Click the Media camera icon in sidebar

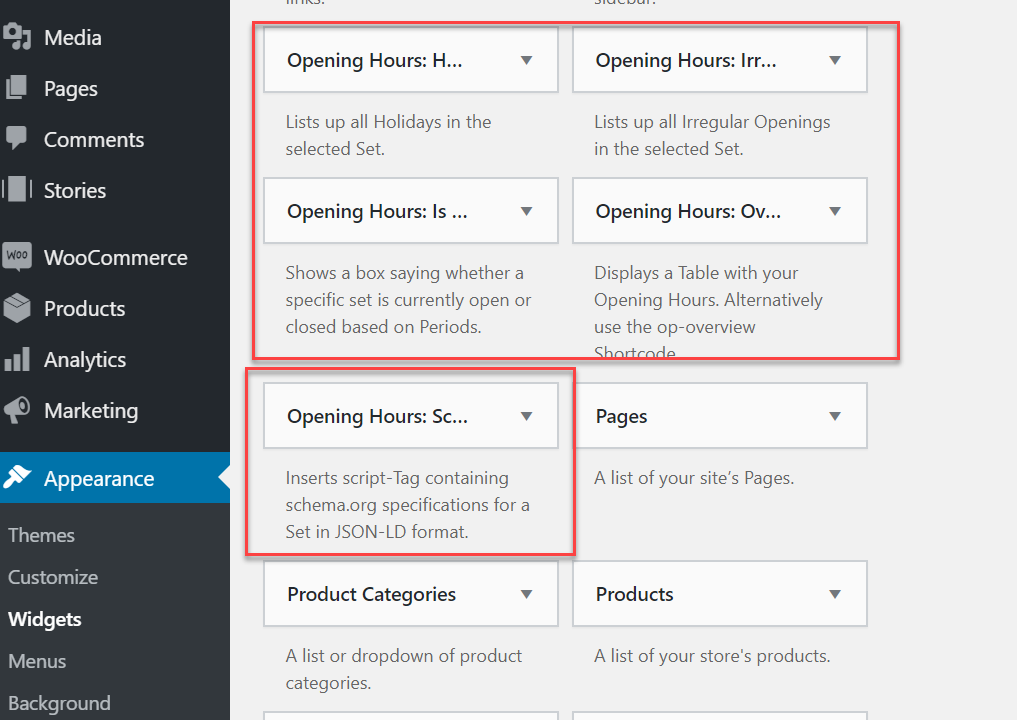[x=17, y=37]
